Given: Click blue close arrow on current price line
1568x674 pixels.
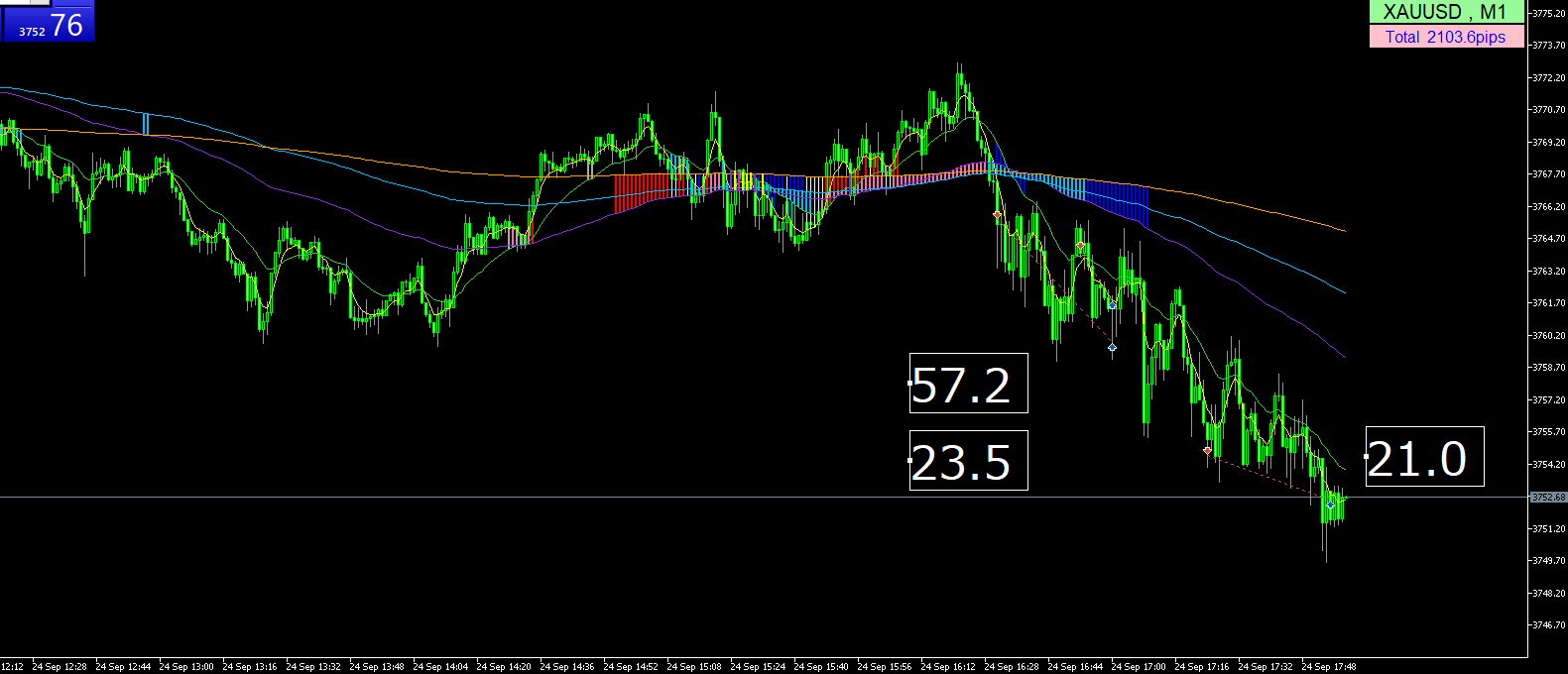Looking at the screenshot, I should [1331, 505].
